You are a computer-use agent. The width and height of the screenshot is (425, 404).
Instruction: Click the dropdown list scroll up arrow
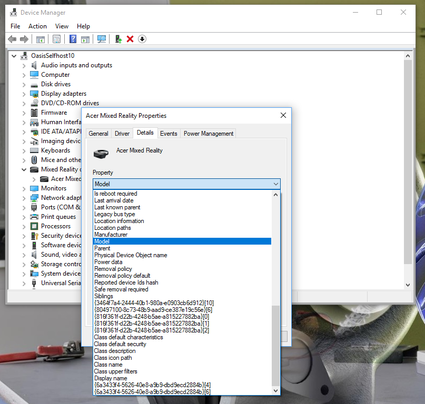276,195
